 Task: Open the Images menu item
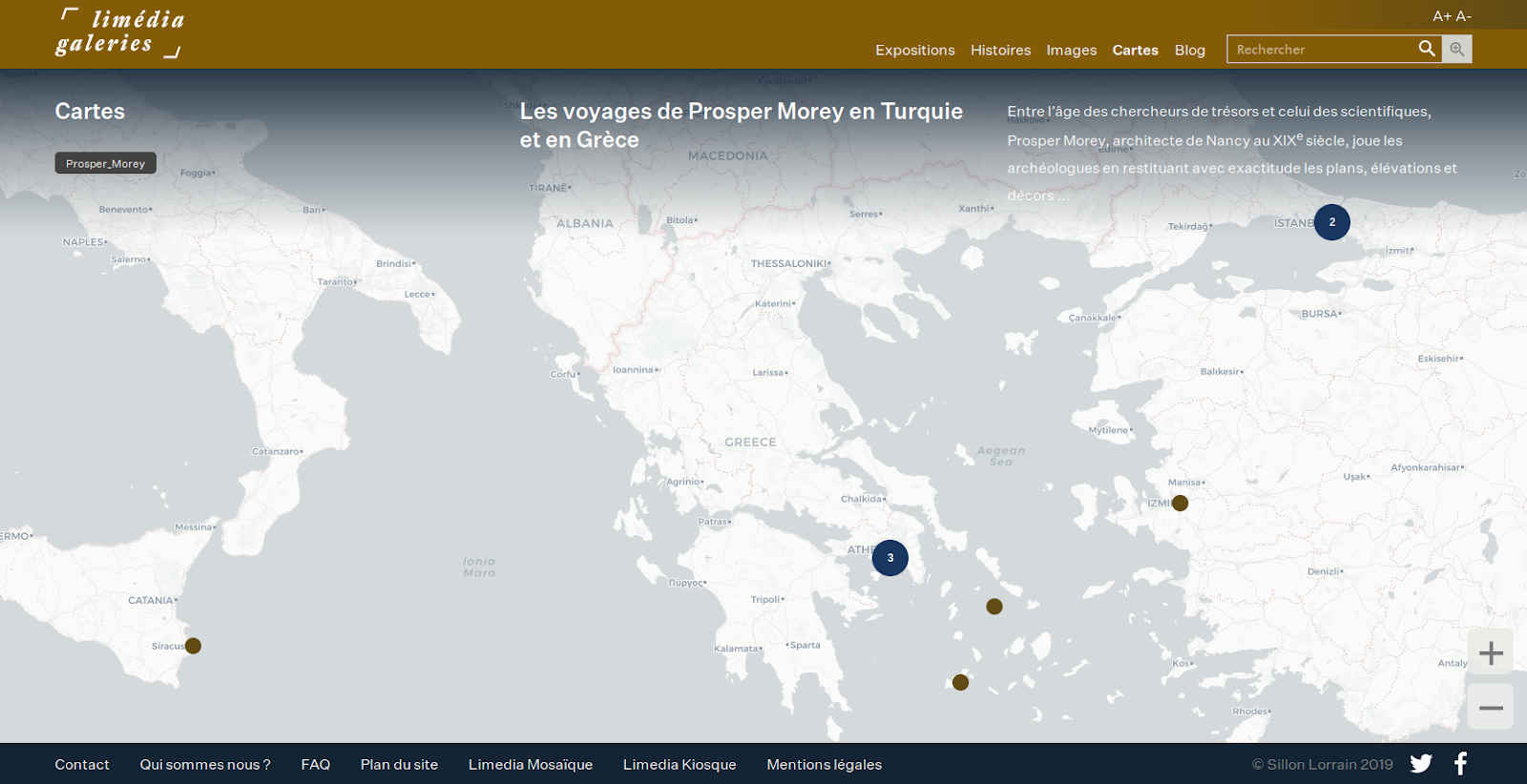(1071, 50)
